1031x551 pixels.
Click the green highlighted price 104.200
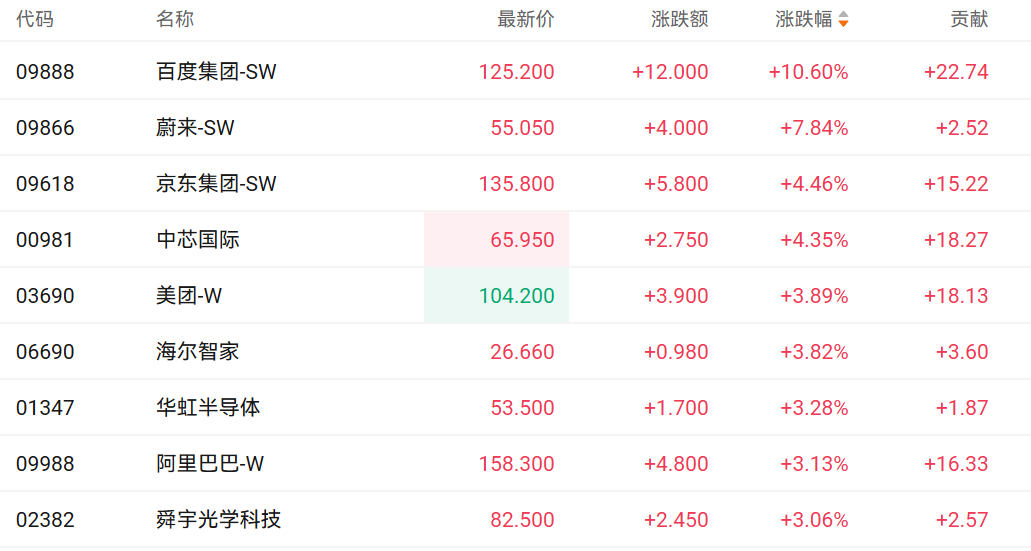click(x=516, y=296)
